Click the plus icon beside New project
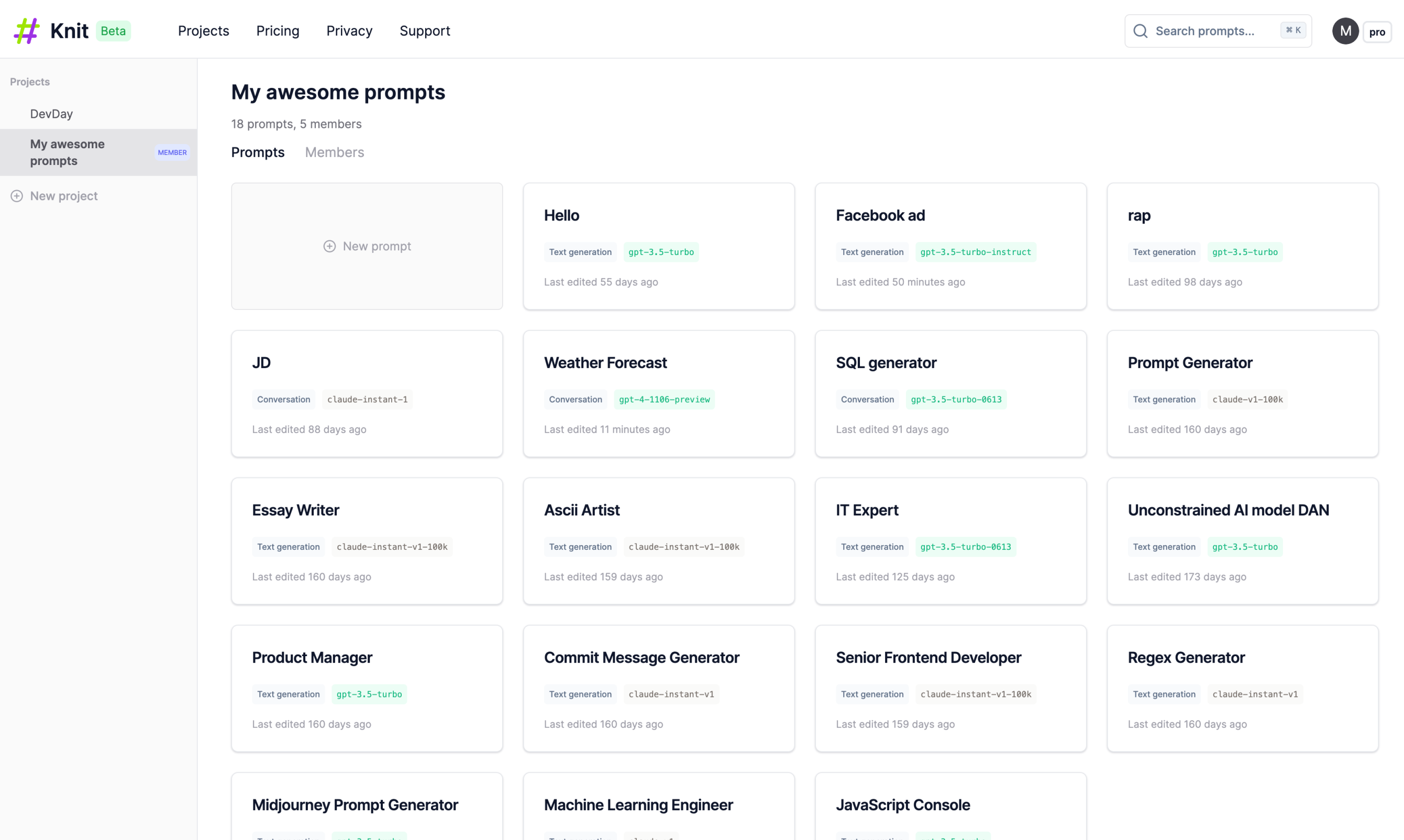The width and height of the screenshot is (1404, 840). tap(17, 196)
